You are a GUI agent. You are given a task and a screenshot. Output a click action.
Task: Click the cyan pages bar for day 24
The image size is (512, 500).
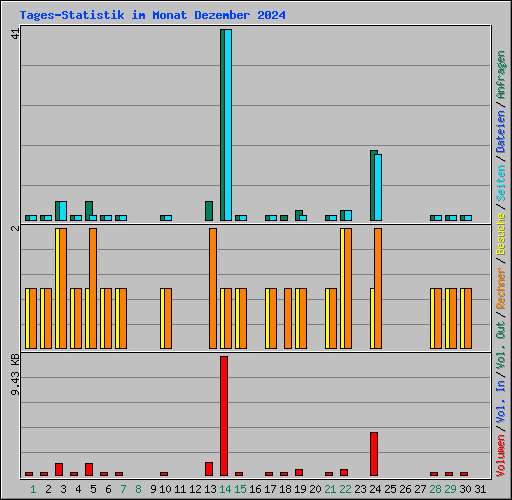pos(378,187)
